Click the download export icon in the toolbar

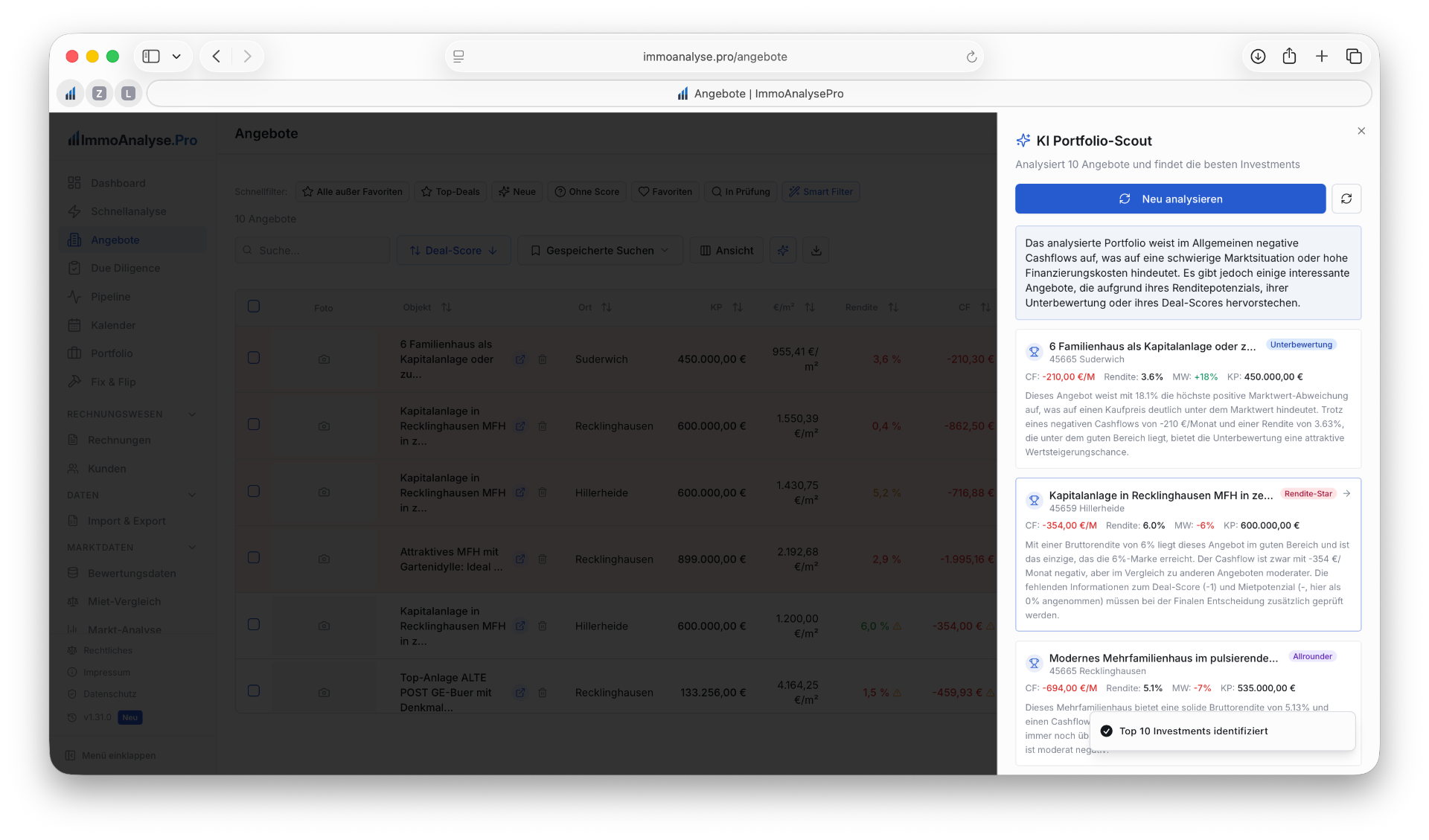tap(816, 251)
